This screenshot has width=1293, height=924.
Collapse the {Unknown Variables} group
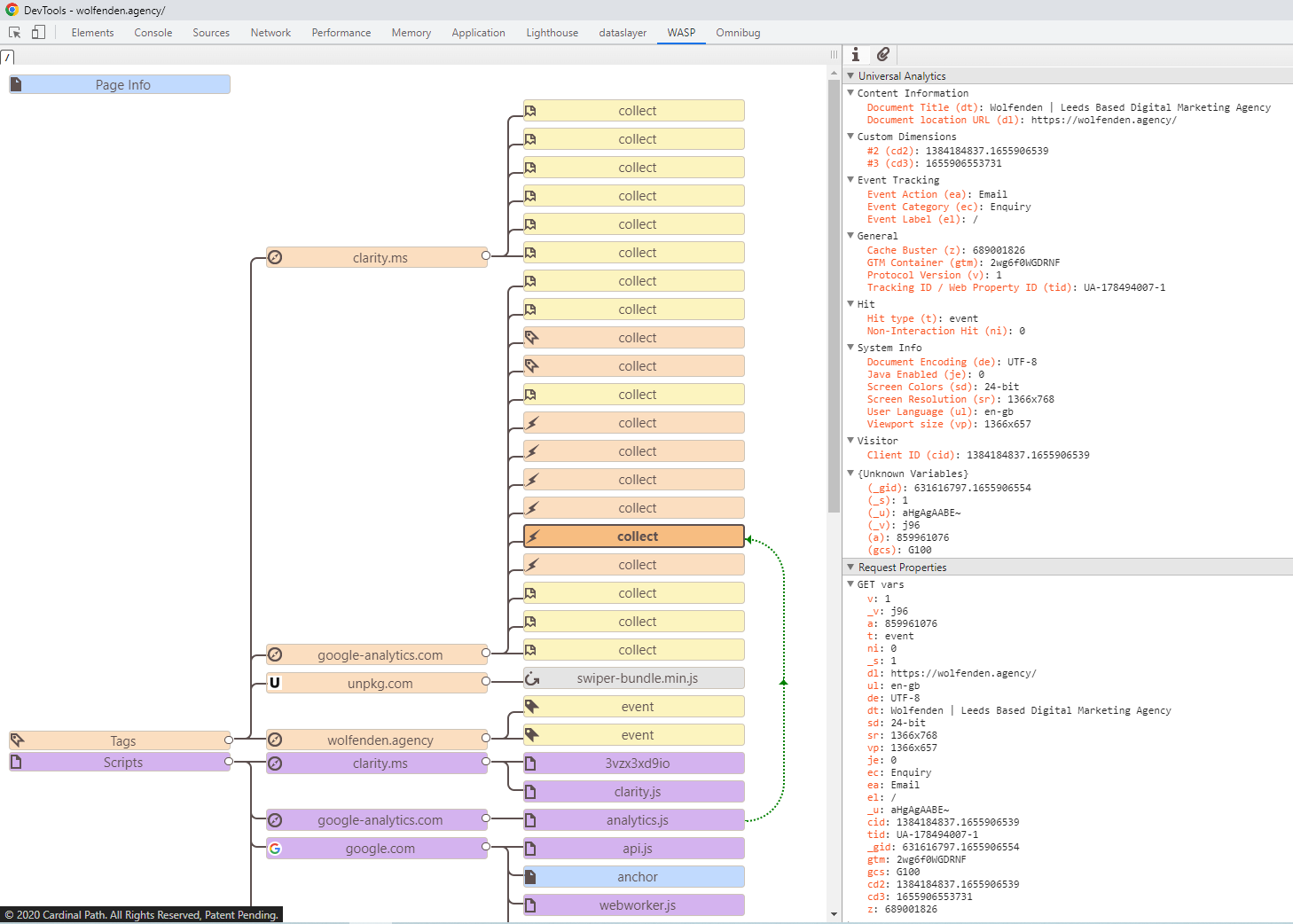850,473
